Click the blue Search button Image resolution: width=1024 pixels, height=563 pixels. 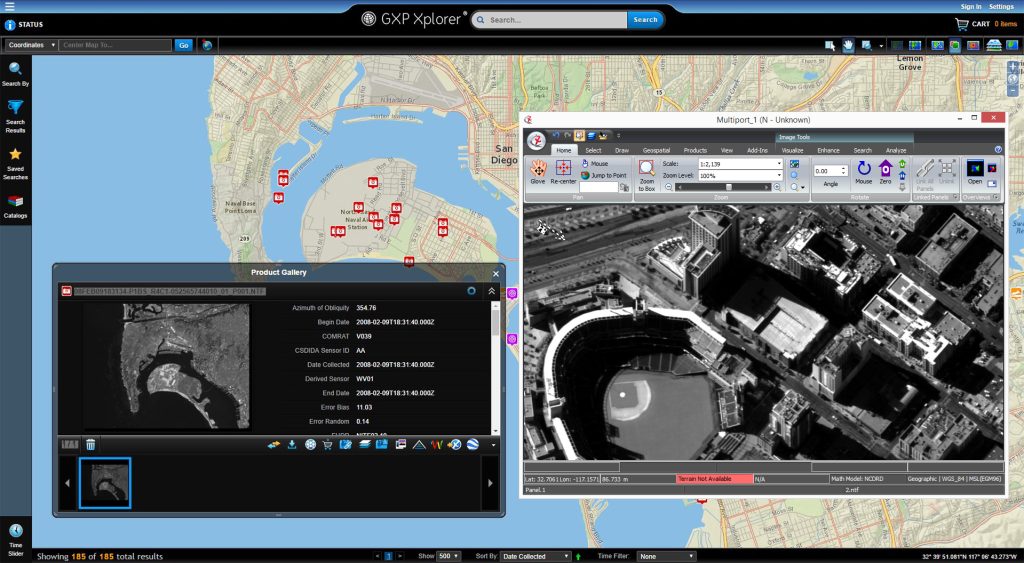coord(645,19)
